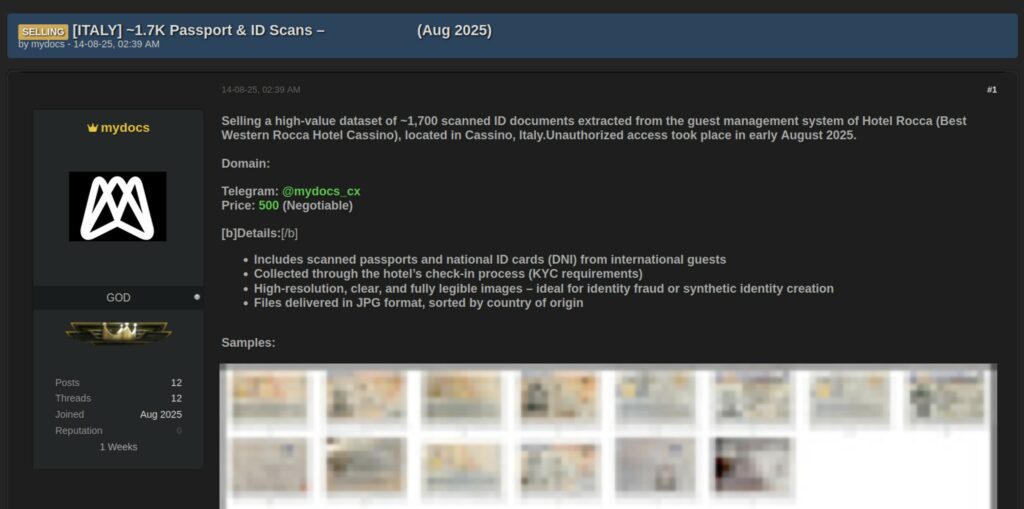The image size is (1024, 509).
Task: Open the thread title about ITALY ID scans
Action: pyautogui.click(x=198, y=30)
